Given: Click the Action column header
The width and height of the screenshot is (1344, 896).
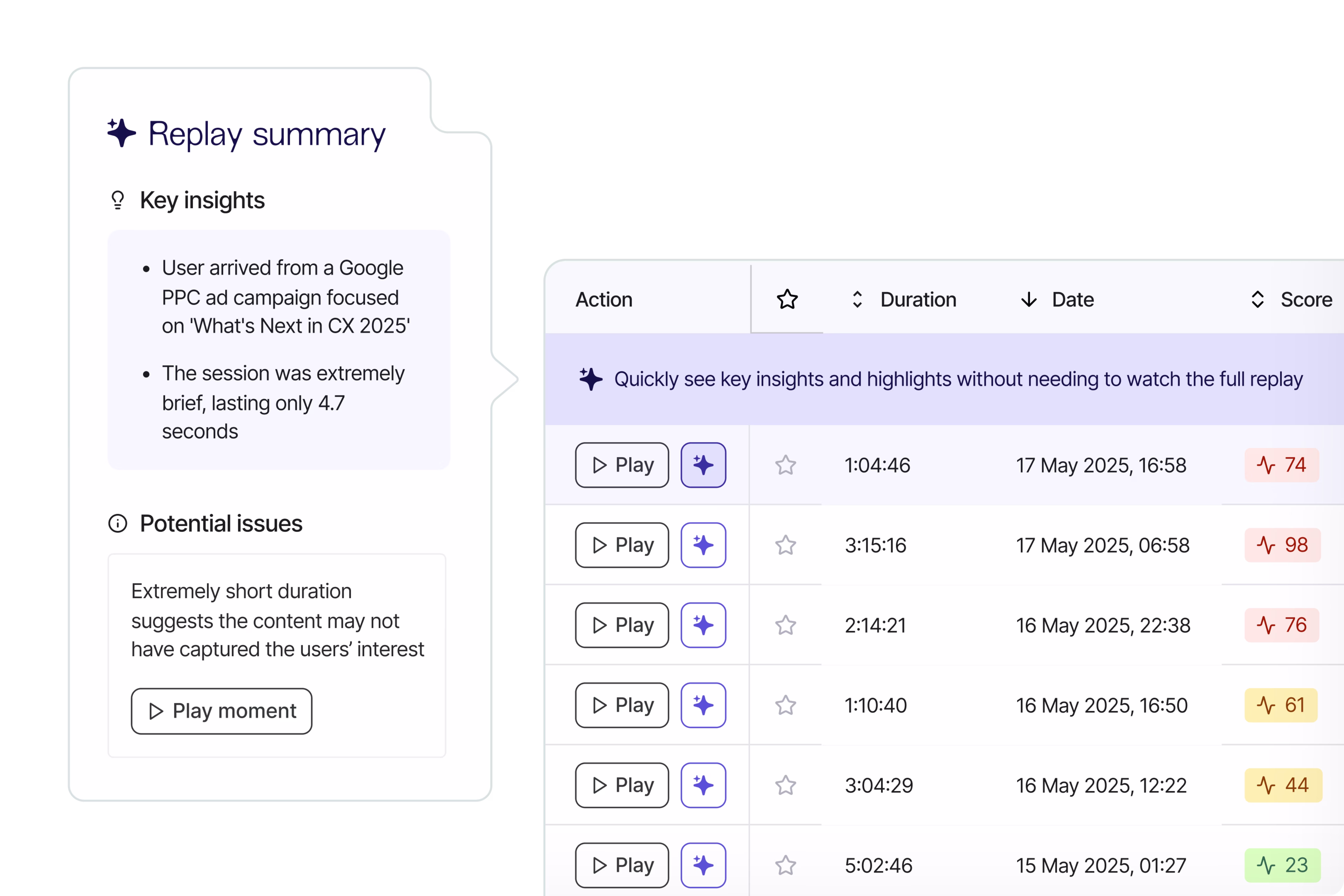Looking at the screenshot, I should 604,300.
